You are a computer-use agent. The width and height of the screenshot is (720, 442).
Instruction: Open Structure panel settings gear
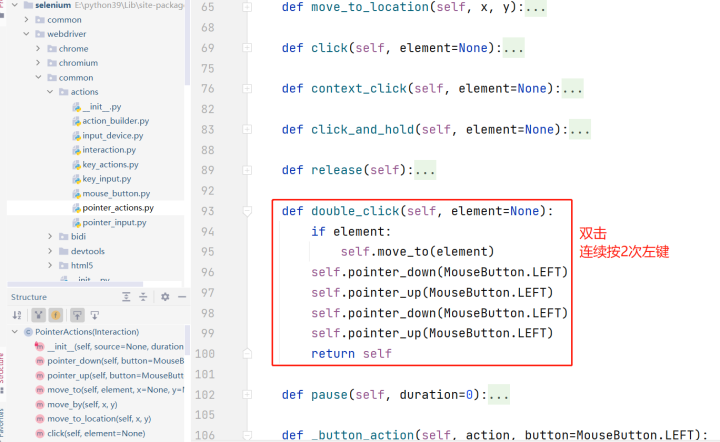[165, 297]
